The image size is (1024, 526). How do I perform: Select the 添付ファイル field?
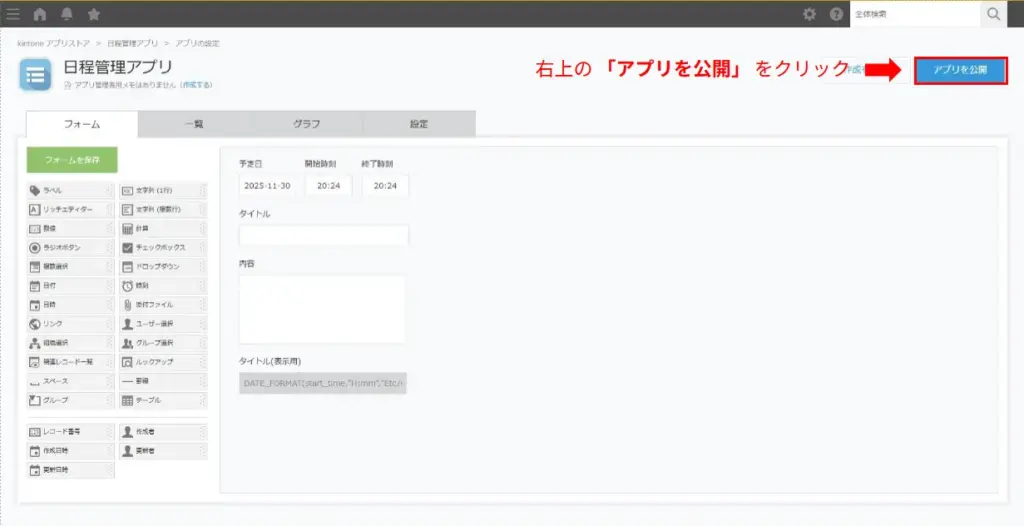[x=163, y=304]
